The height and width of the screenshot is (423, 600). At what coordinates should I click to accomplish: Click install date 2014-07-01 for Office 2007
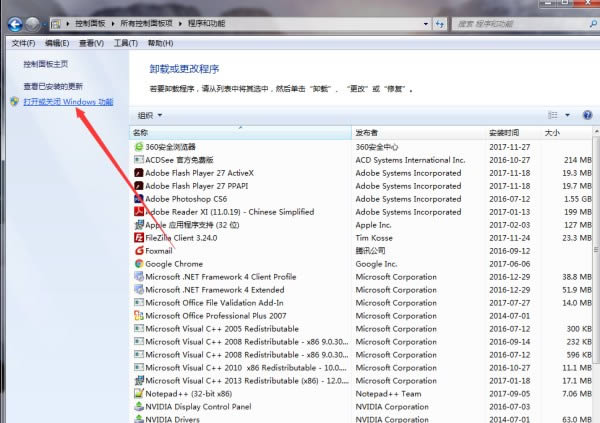pyautogui.click(x=509, y=316)
